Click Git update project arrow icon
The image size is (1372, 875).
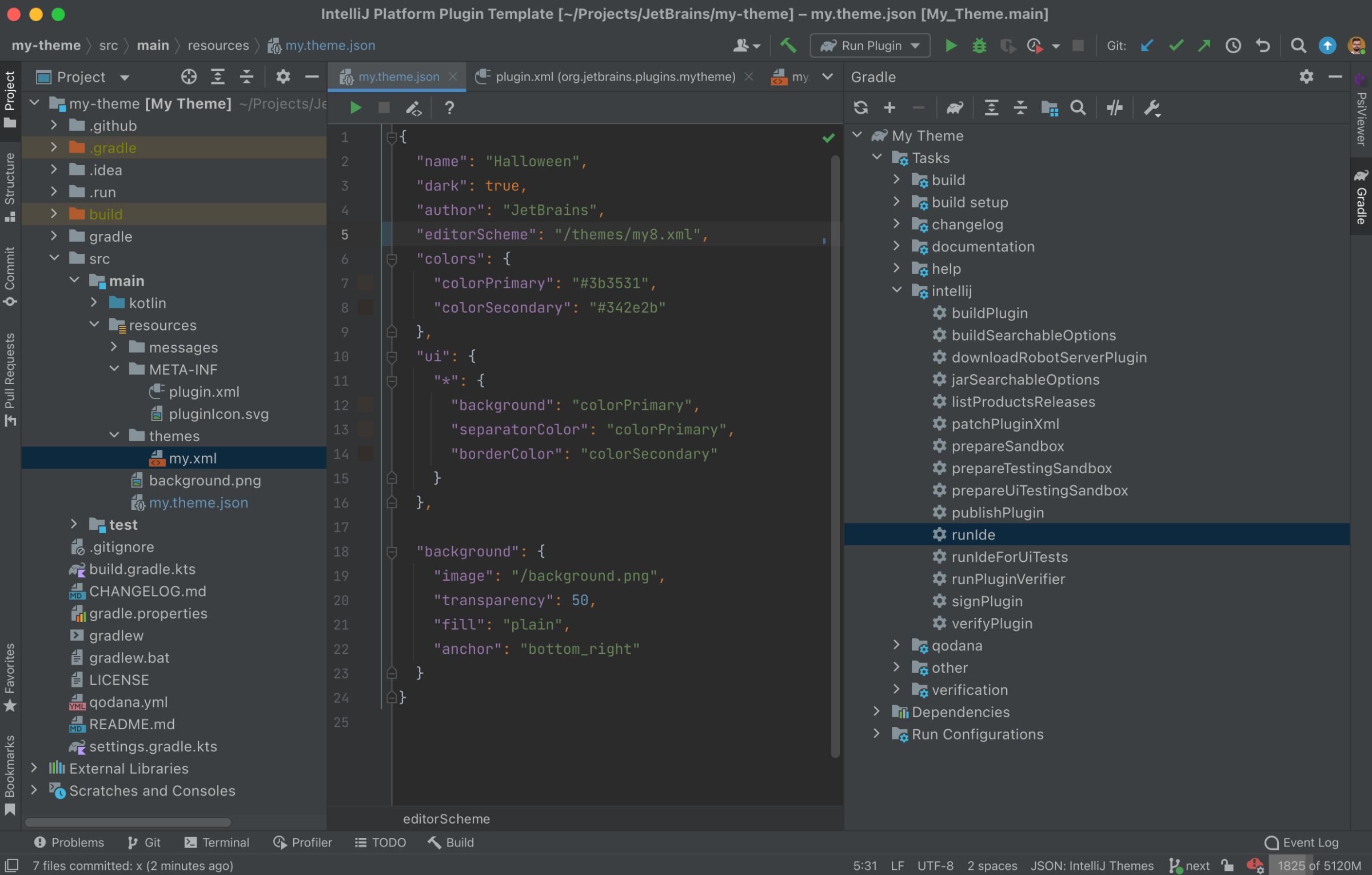1146,45
